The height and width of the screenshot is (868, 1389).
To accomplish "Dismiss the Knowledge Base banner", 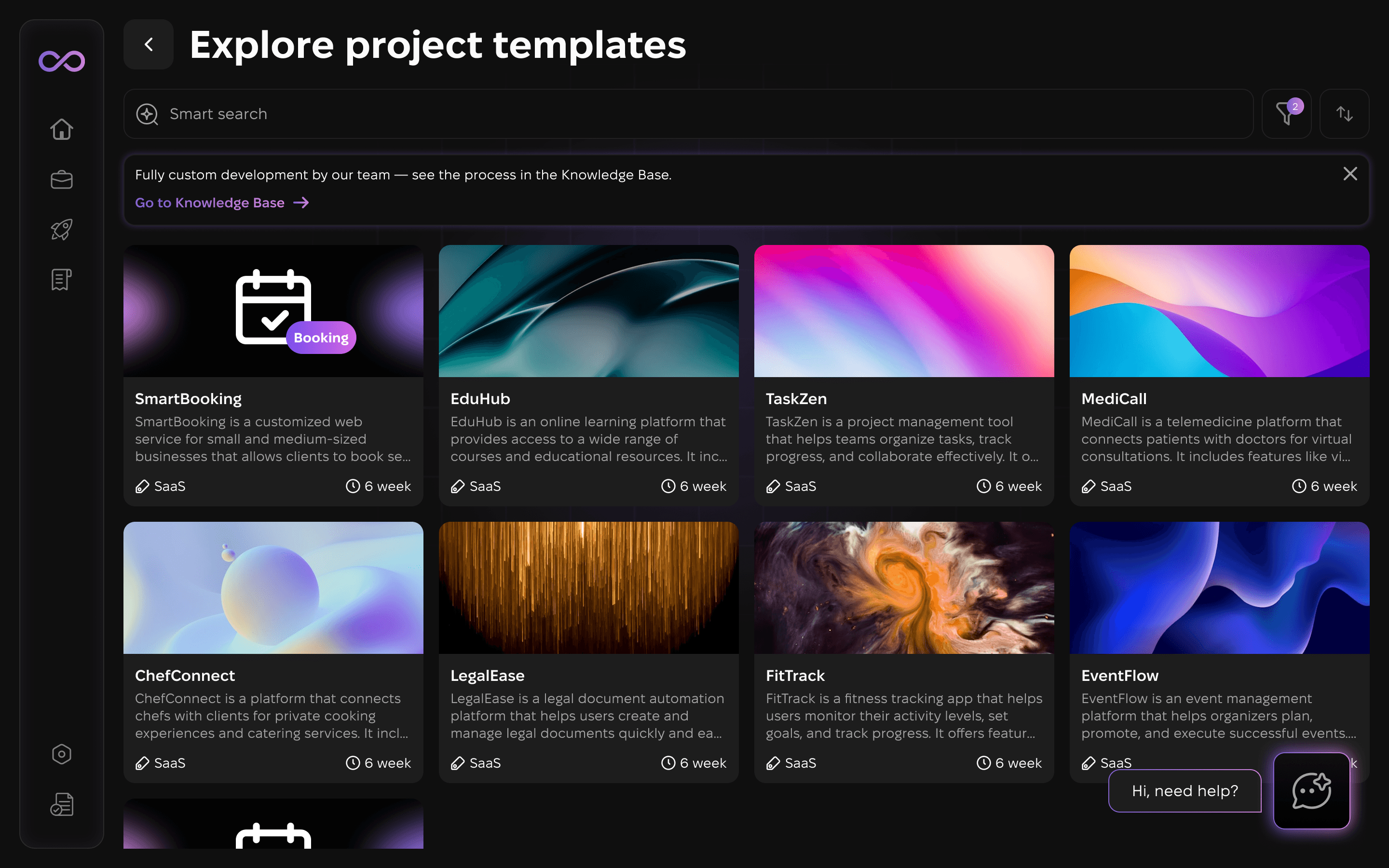I will [x=1350, y=174].
